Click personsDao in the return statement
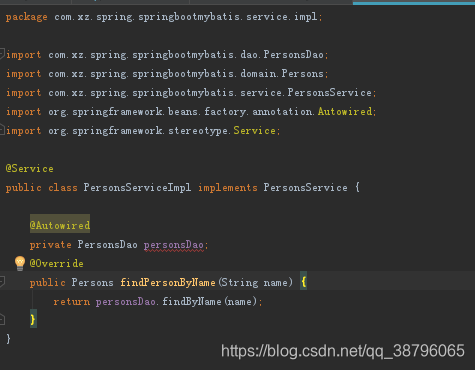This screenshot has height=370, width=475. (x=126, y=302)
